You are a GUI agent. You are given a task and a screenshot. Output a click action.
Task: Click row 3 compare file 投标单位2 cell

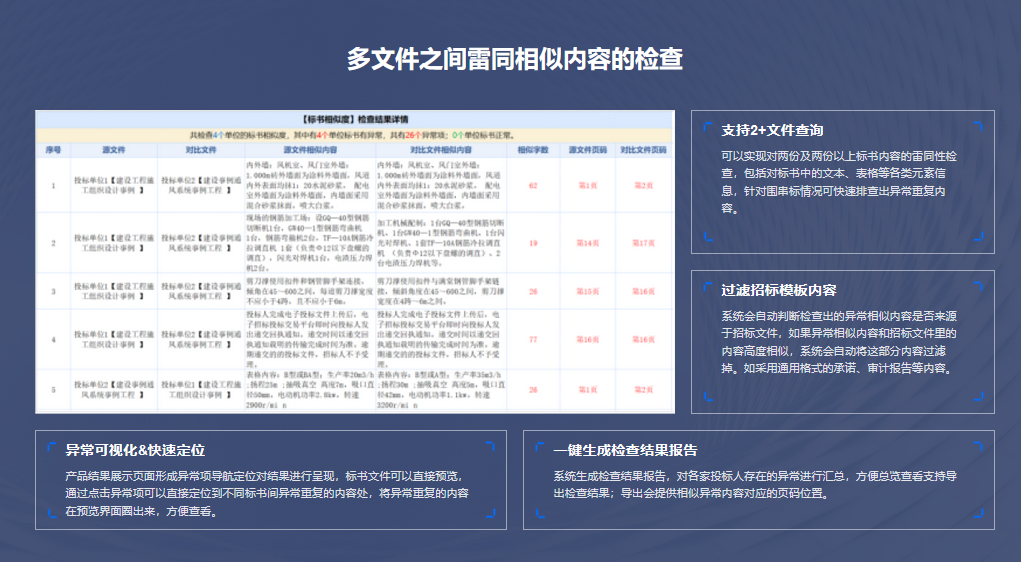[x=201, y=292]
